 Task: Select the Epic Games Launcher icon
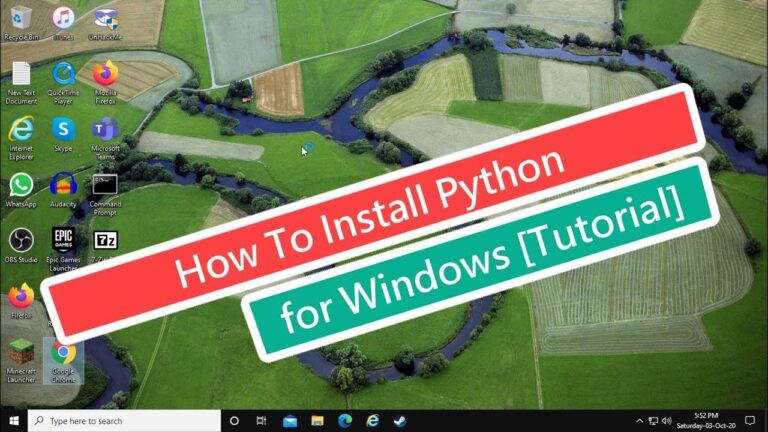pyautogui.click(x=63, y=249)
